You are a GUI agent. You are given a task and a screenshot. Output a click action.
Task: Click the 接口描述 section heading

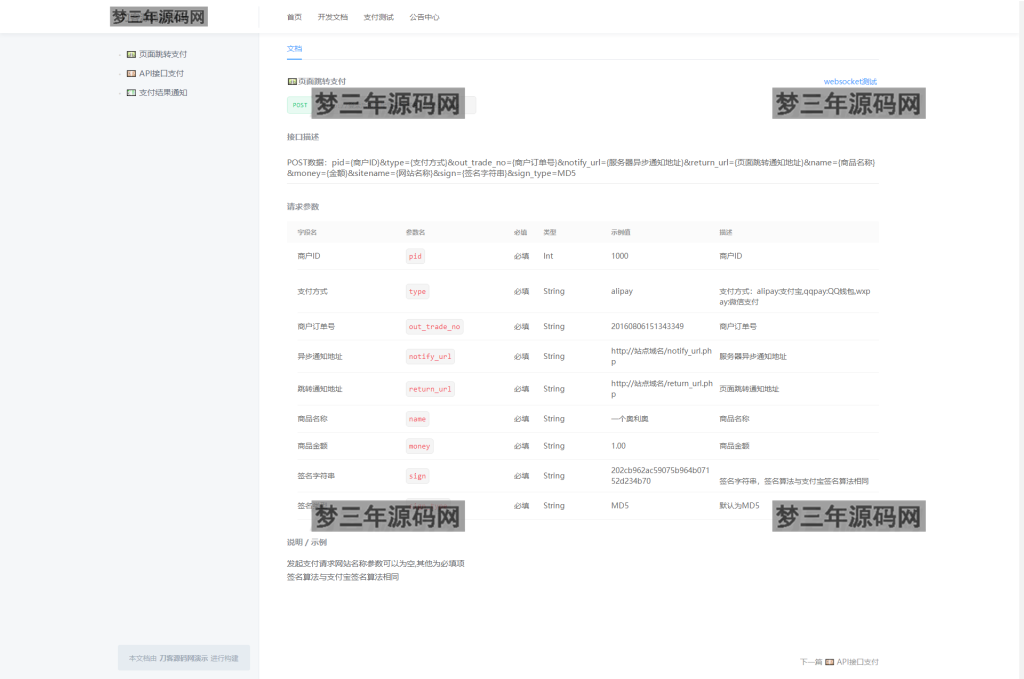[x=303, y=137]
